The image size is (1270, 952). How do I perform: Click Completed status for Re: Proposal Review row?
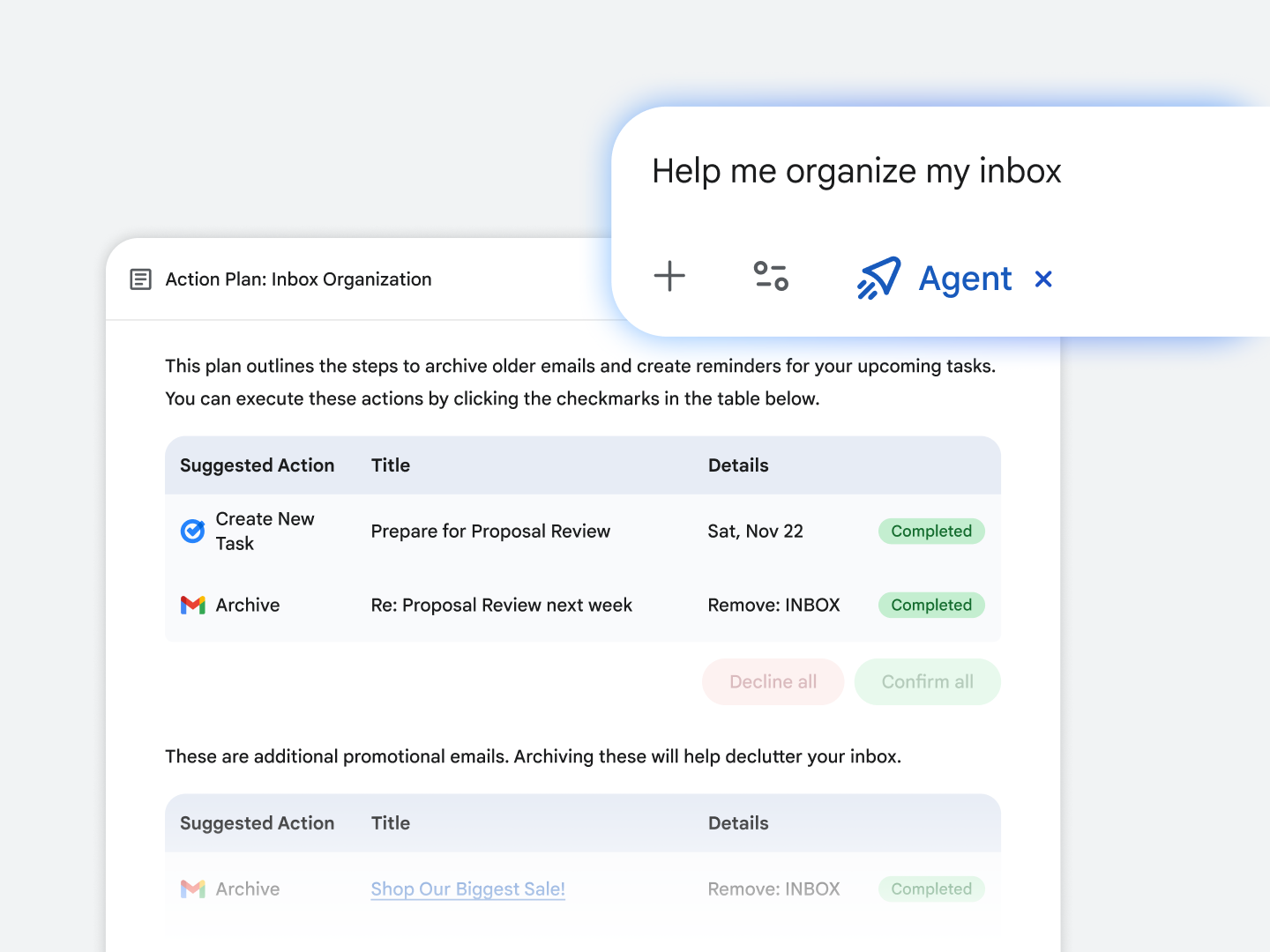point(931,606)
